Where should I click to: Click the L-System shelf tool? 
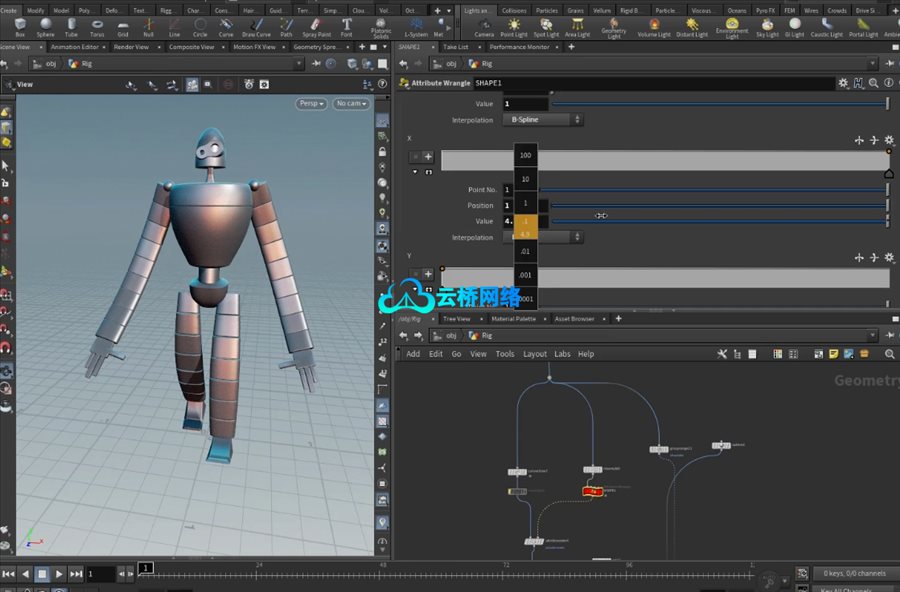click(414, 26)
